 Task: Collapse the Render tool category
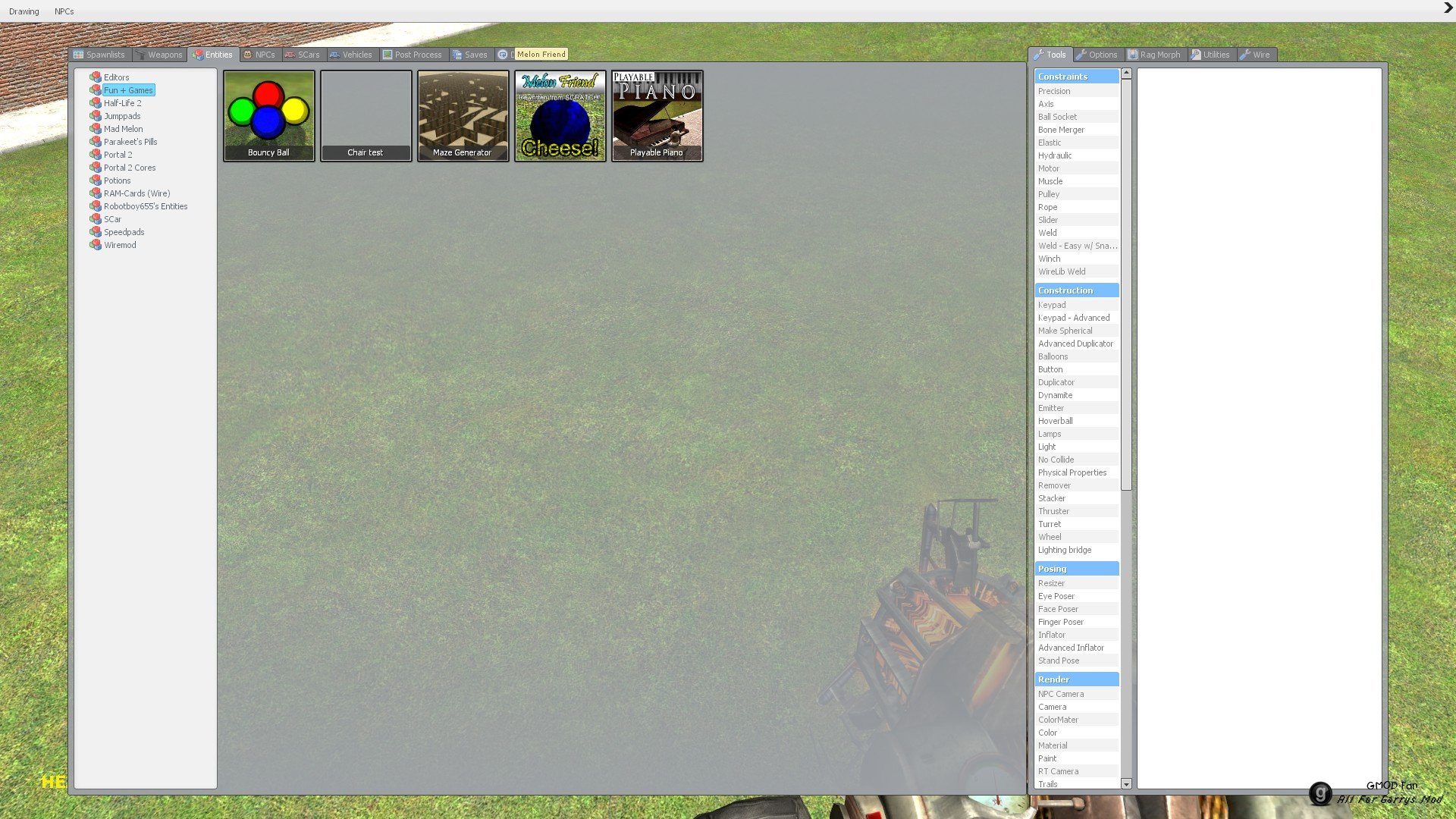pyautogui.click(x=1077, y=679)
